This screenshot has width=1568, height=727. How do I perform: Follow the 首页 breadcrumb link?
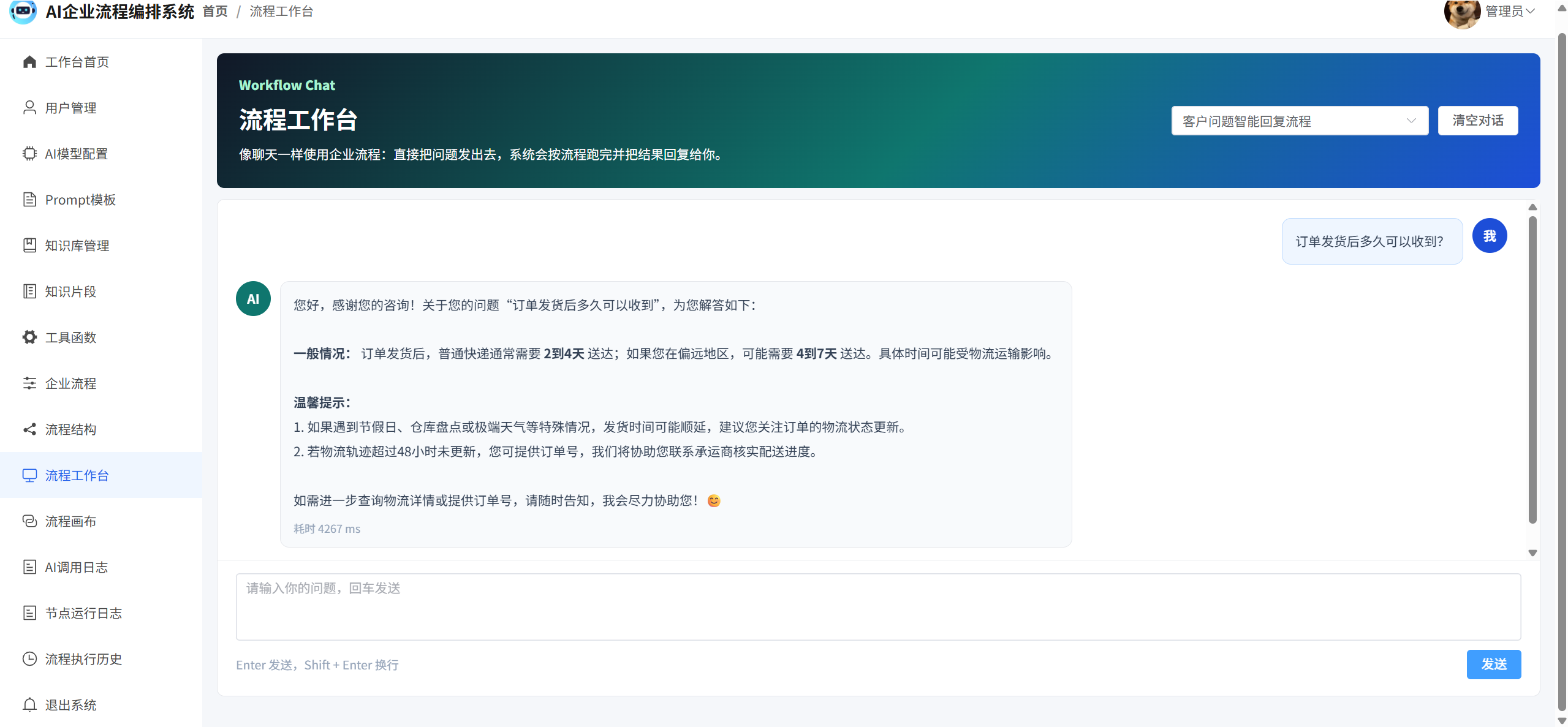point(215,12)
